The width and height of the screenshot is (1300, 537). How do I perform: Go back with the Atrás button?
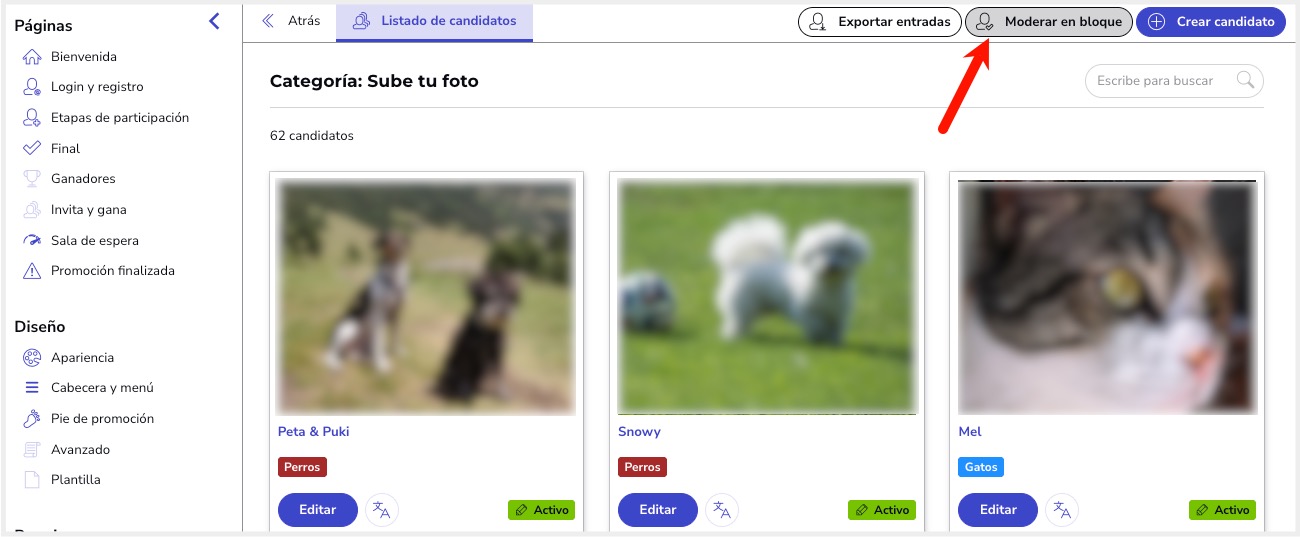pos(291,21)
